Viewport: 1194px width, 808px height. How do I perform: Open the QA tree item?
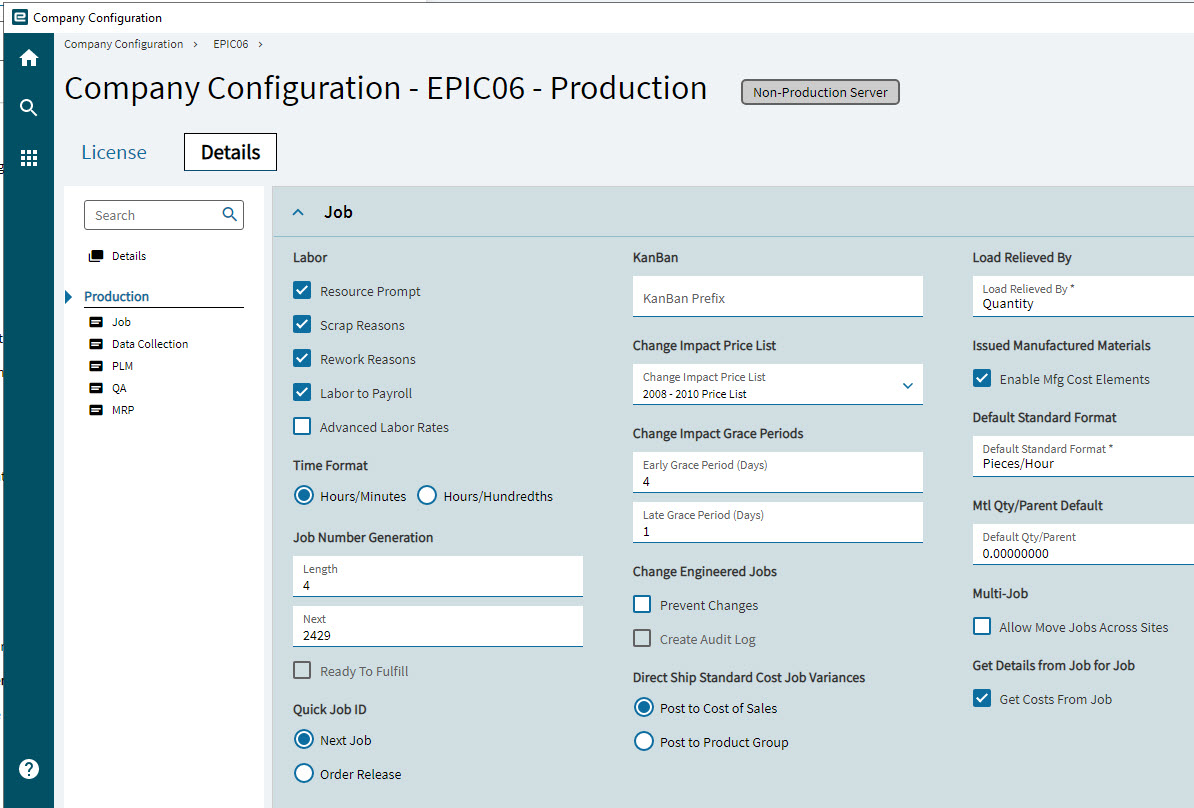click(120, 388)
